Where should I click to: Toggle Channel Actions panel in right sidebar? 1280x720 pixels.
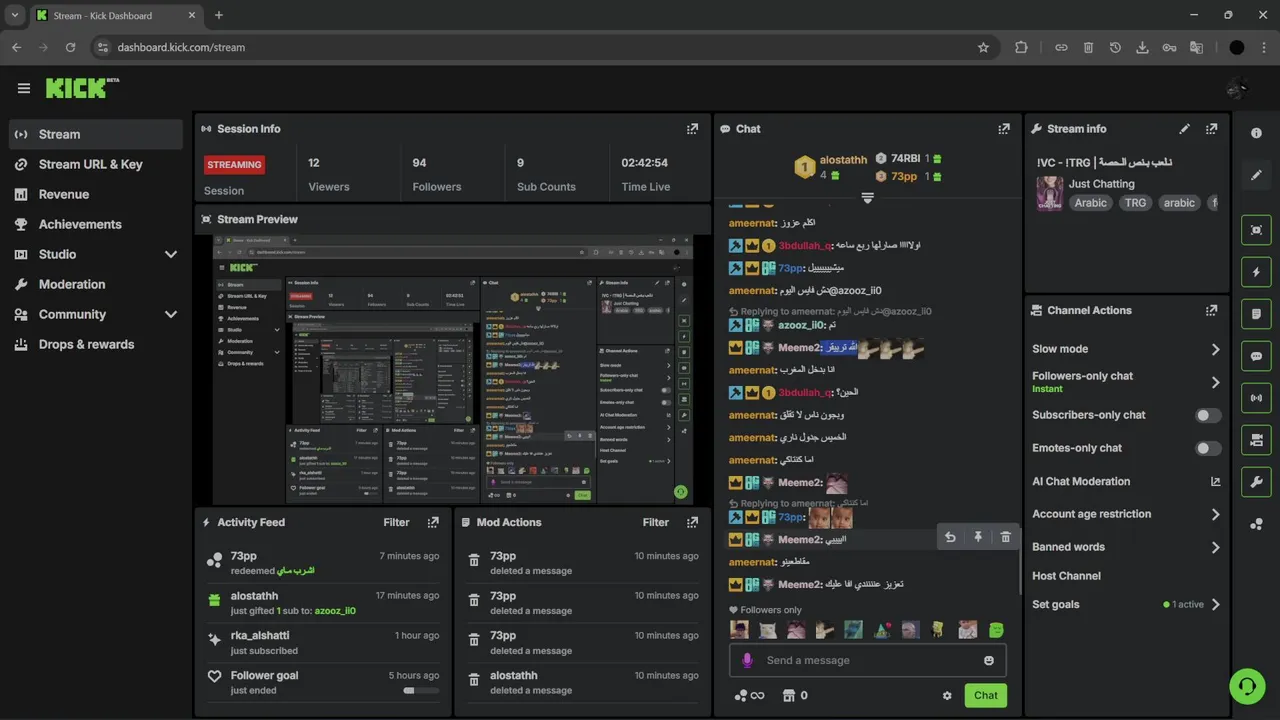[x=1257, y=440]
